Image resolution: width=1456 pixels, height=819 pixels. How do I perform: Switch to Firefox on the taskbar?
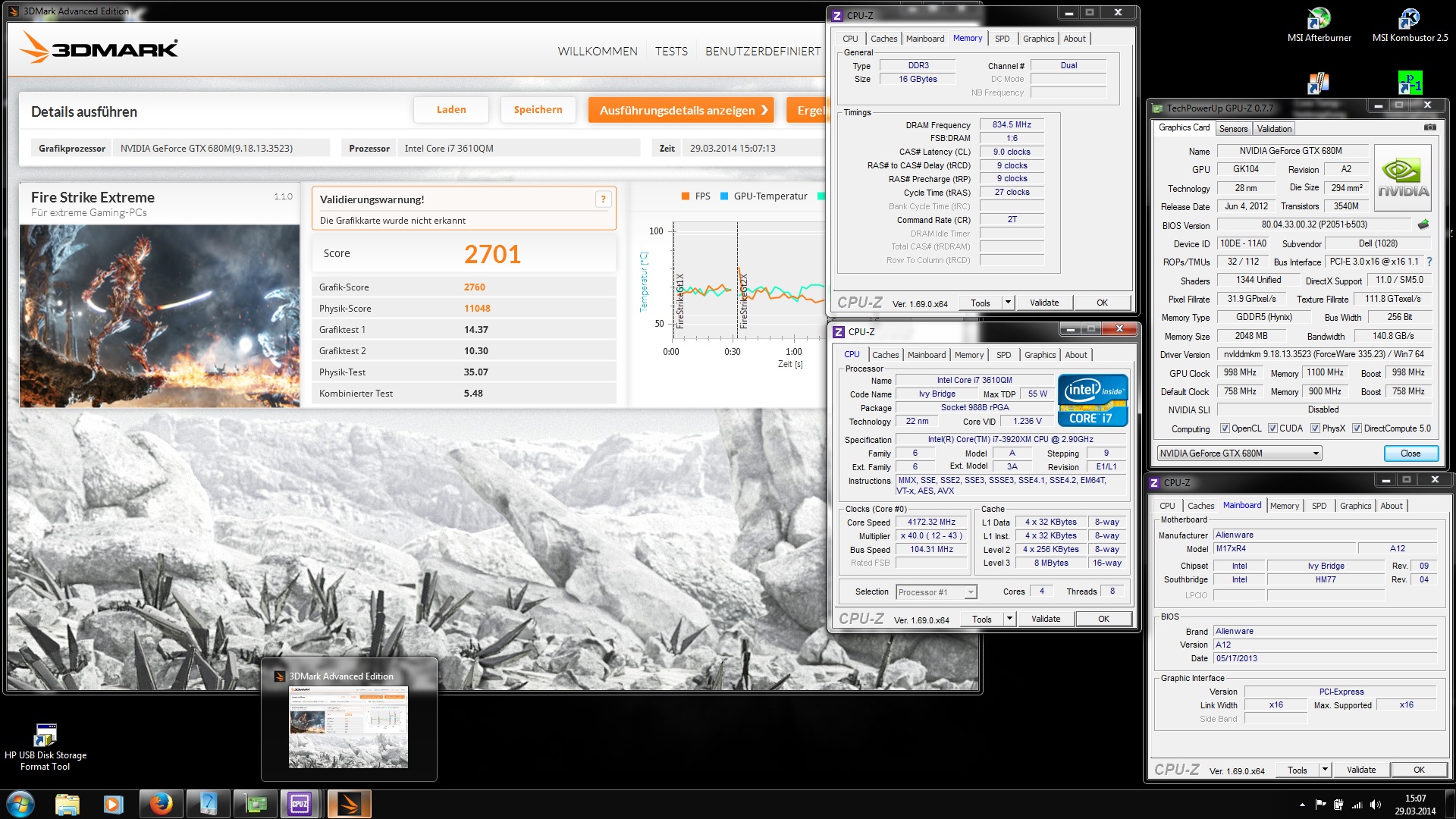[161, 804]
